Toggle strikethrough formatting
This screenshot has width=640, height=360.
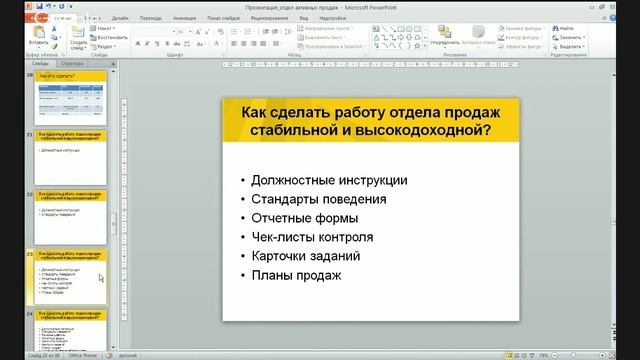click(x=177, y=44)
